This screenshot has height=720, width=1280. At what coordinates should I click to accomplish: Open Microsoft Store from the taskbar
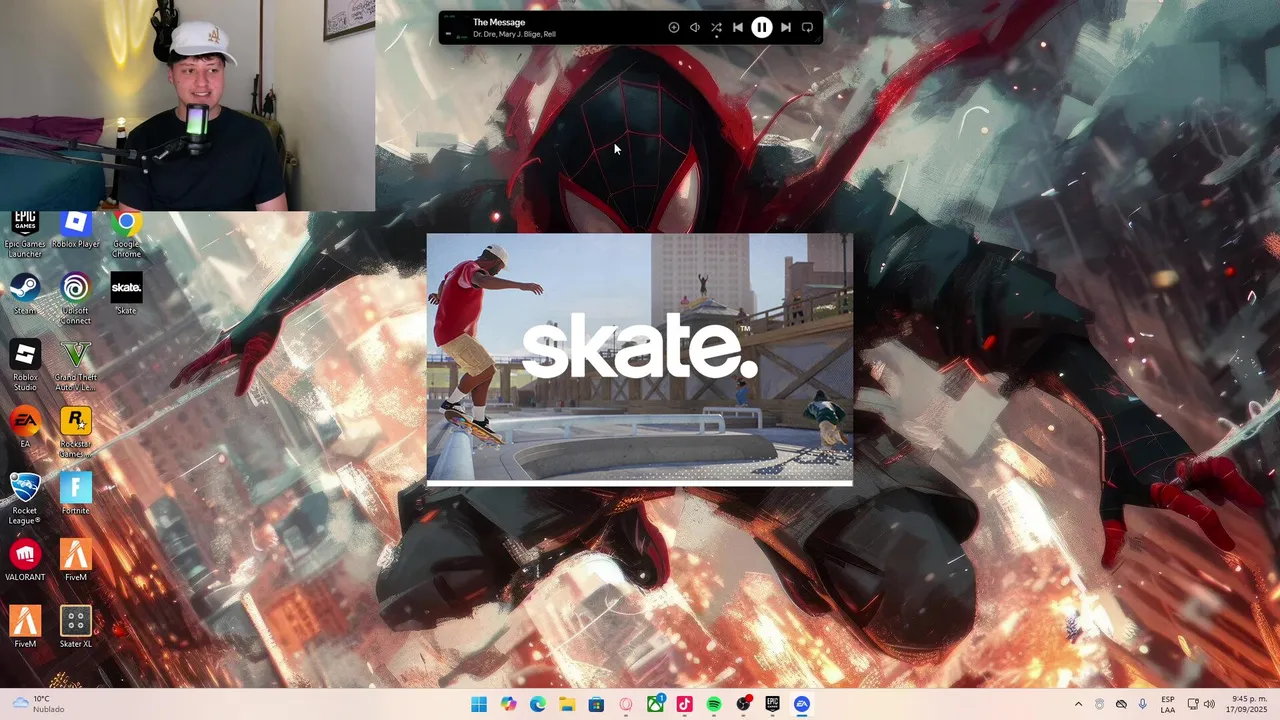[x=596, y=704]
